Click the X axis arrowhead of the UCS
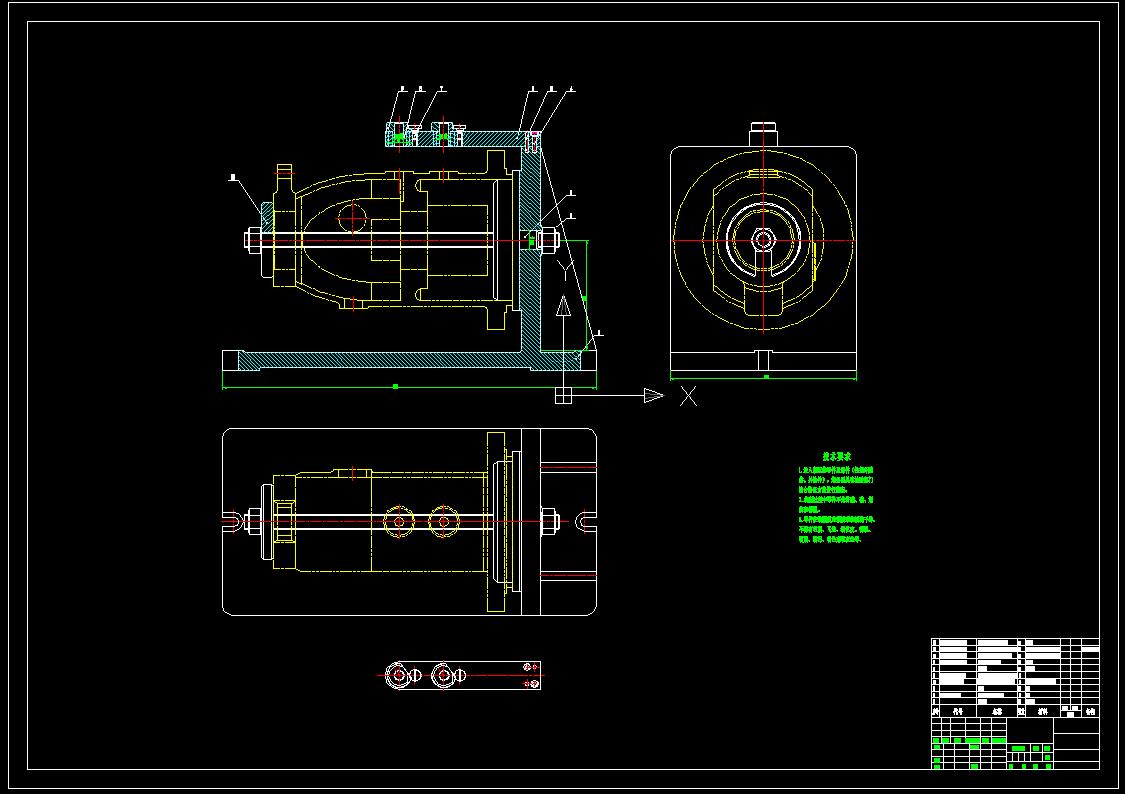Viewport: 1125px width, 794px height. tap(654, 395)
